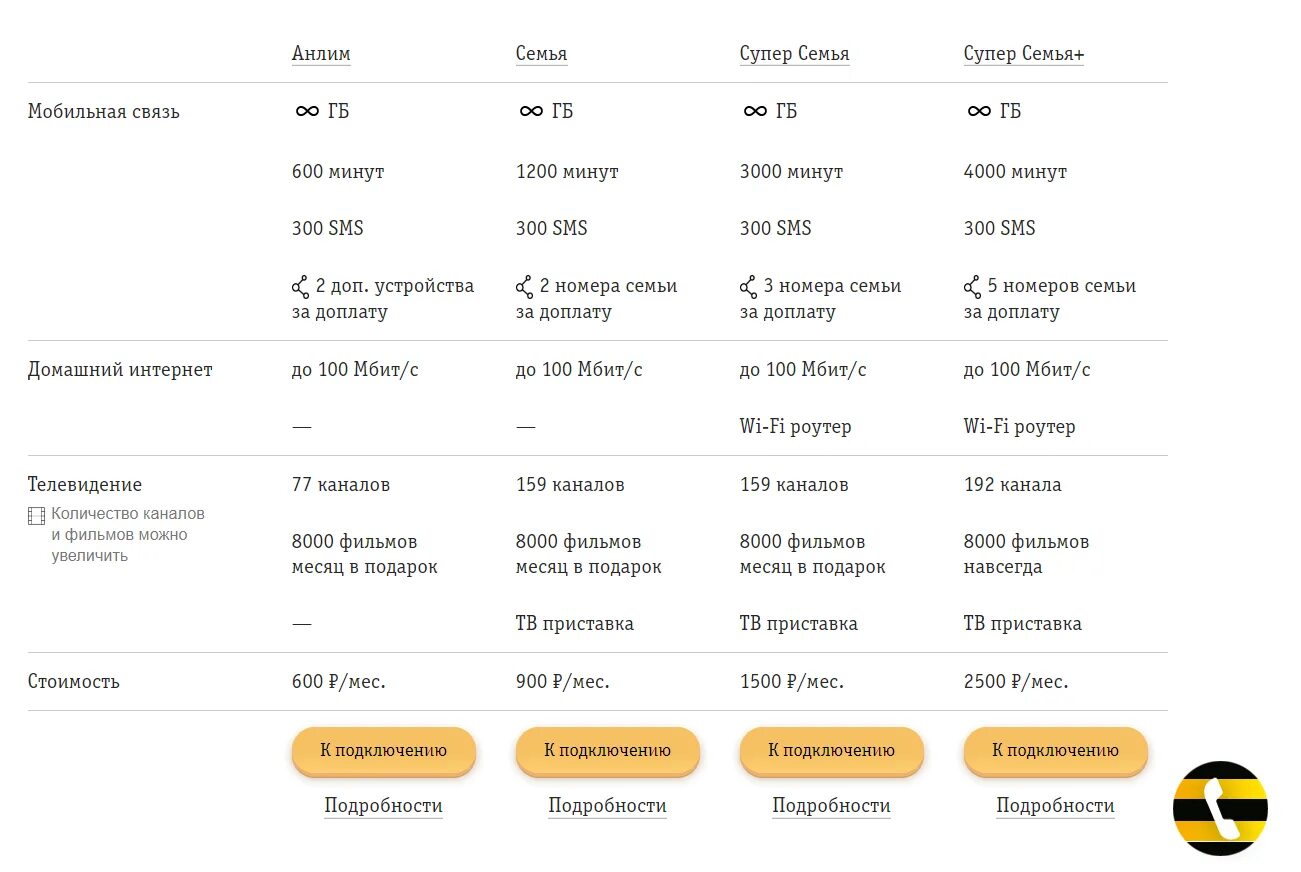1301x872 pixels.
Task: Show Подробности for the Семья plan
Action: point(607,806)
